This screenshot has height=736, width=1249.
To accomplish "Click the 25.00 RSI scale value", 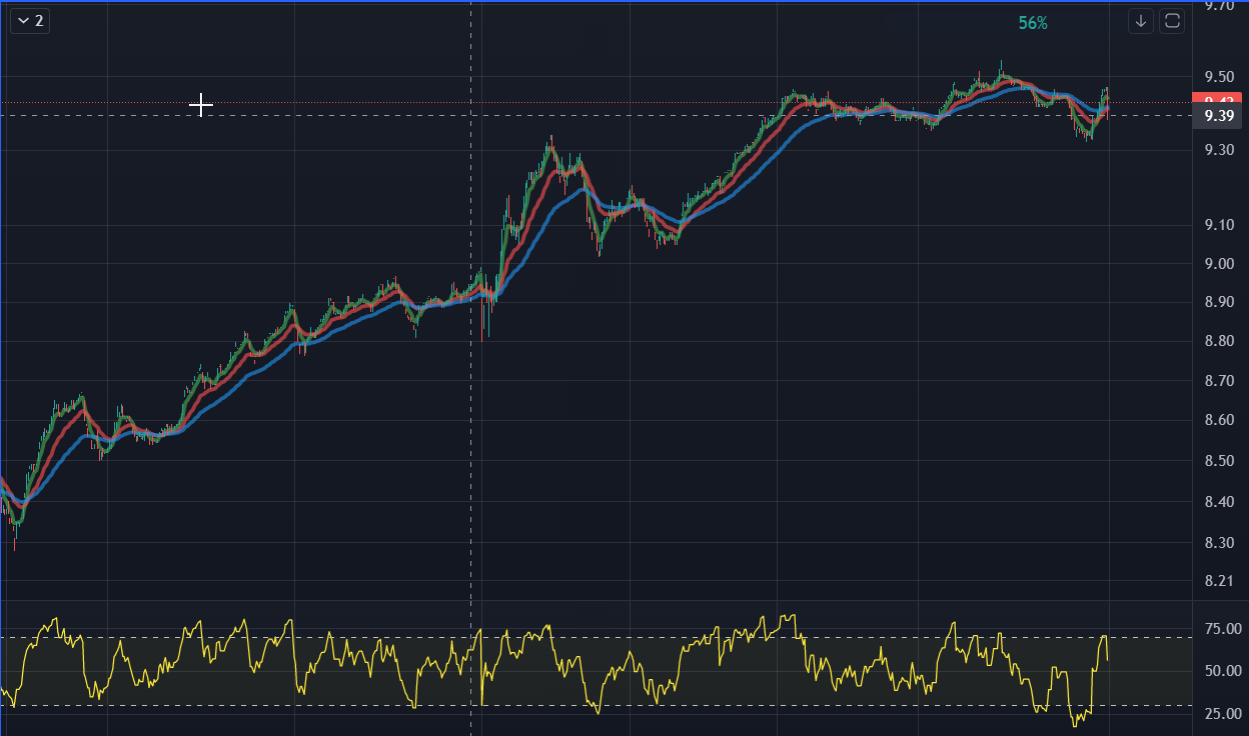I will pyautogui.click(x=1222, y=714).
